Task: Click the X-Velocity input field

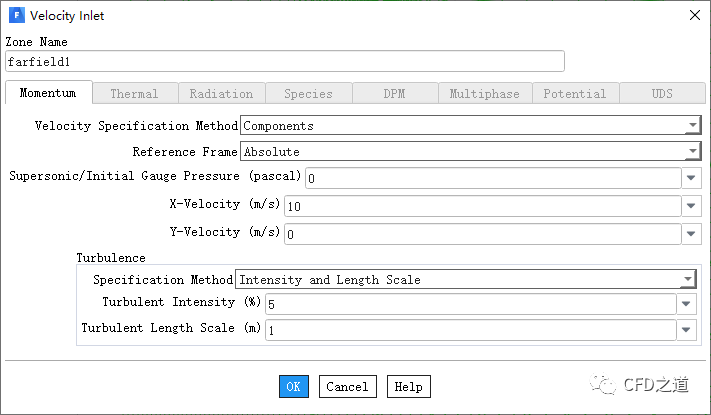Action: 482,206
